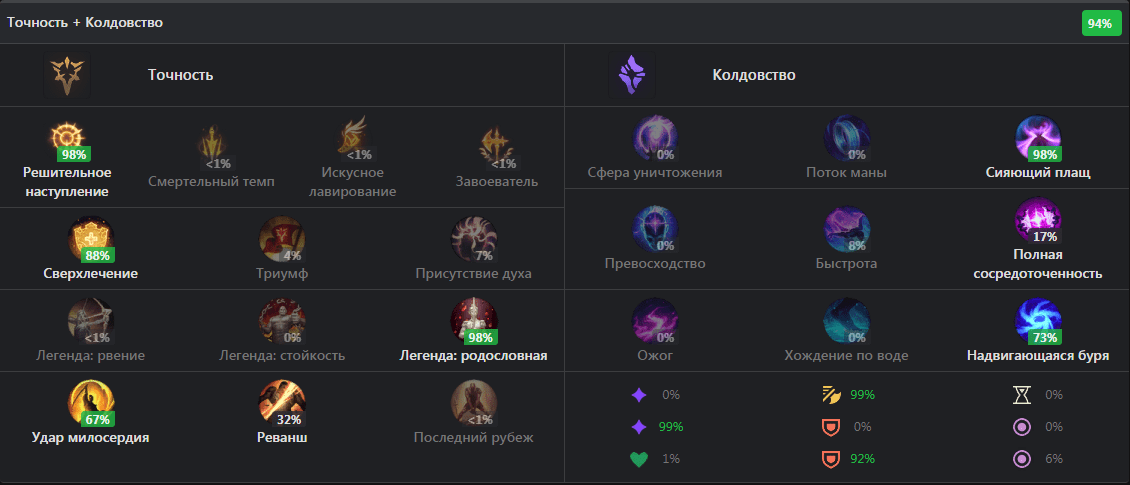1130x485 pixels.
Task: Choose the green heart health shard
Action: tap(639, 459)
